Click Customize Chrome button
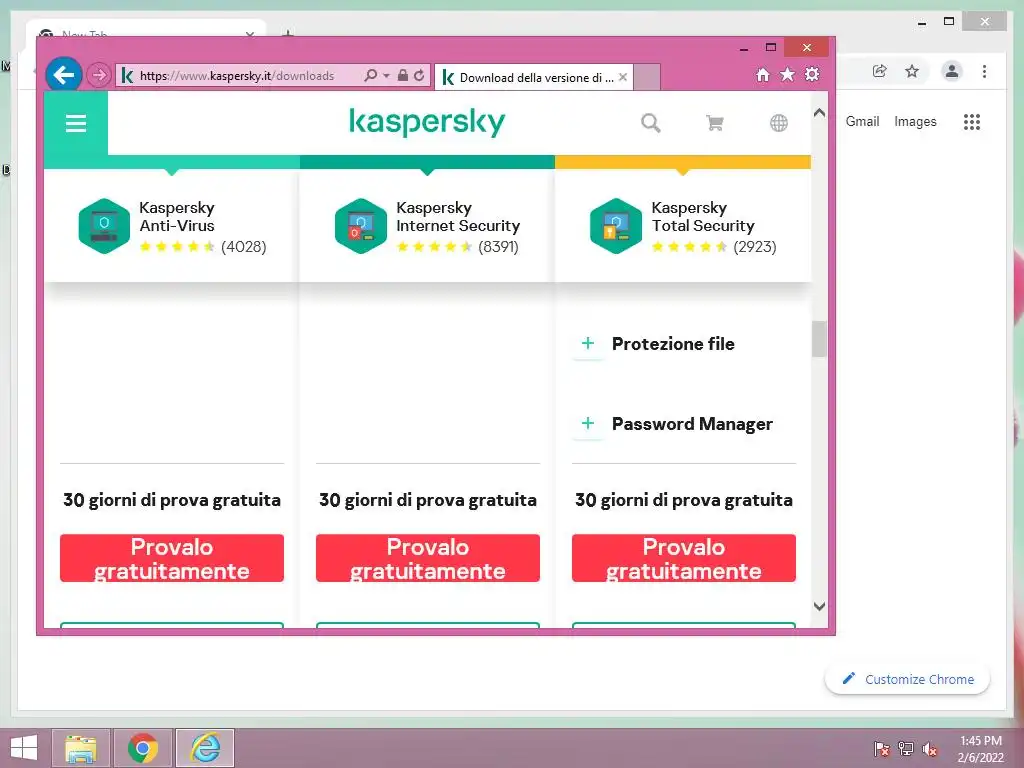 908,679
